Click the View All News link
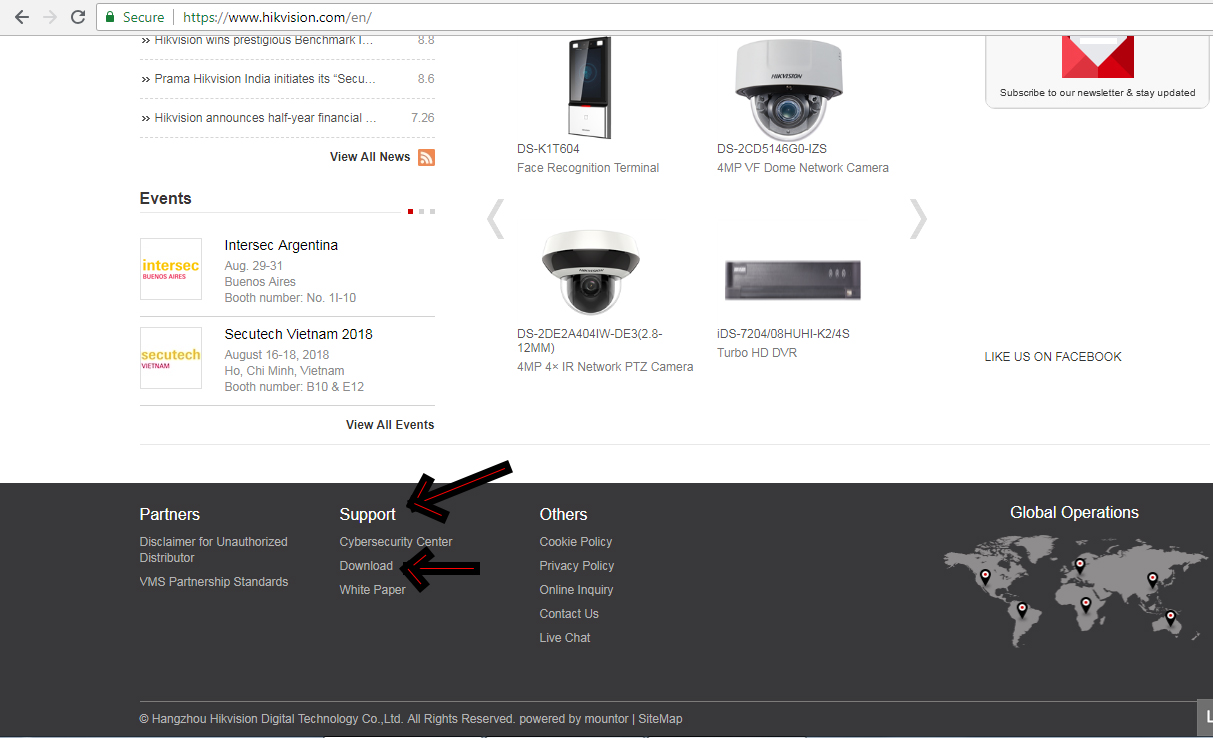Image resolution: width=1213 pixels, height=738 pixels. (x=370, y=157)
